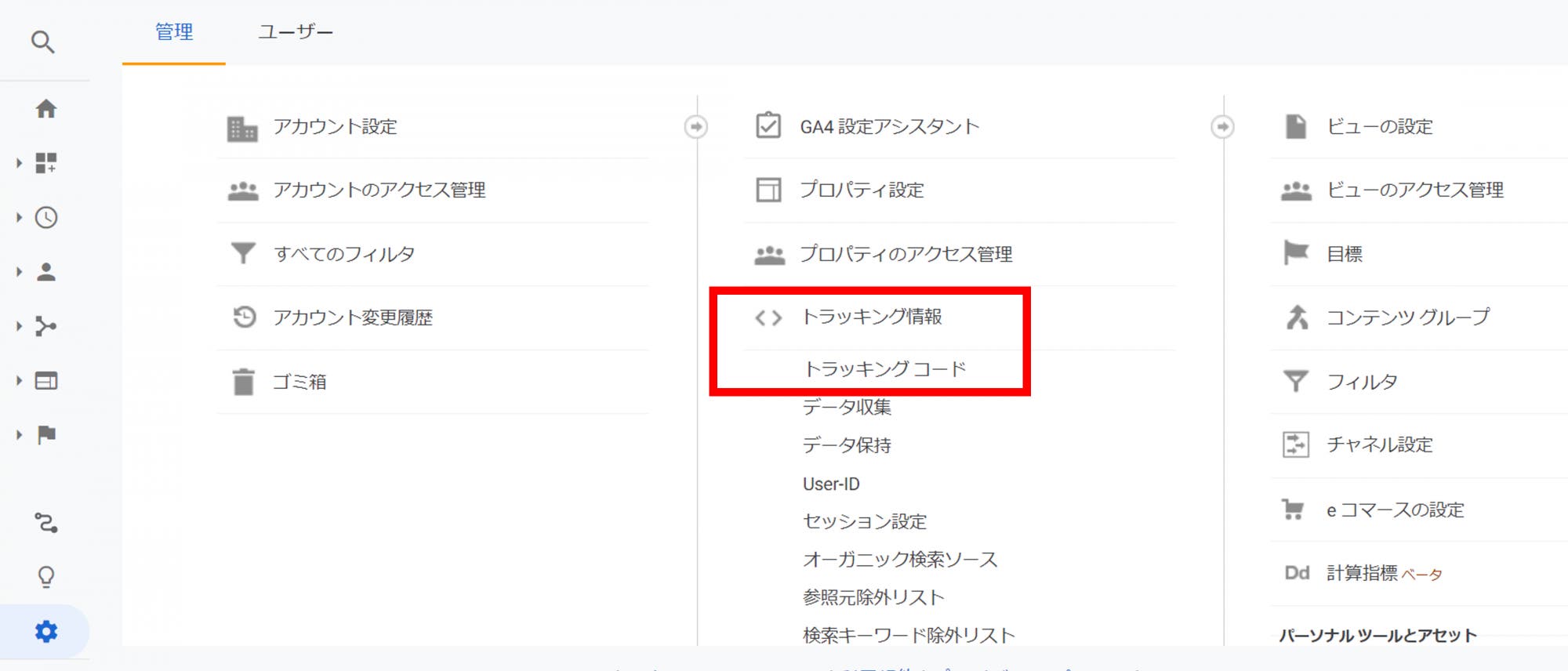Switch to the ユーザー tab
The height and width of the screenshot is (671, 1568).
point(296,32)
